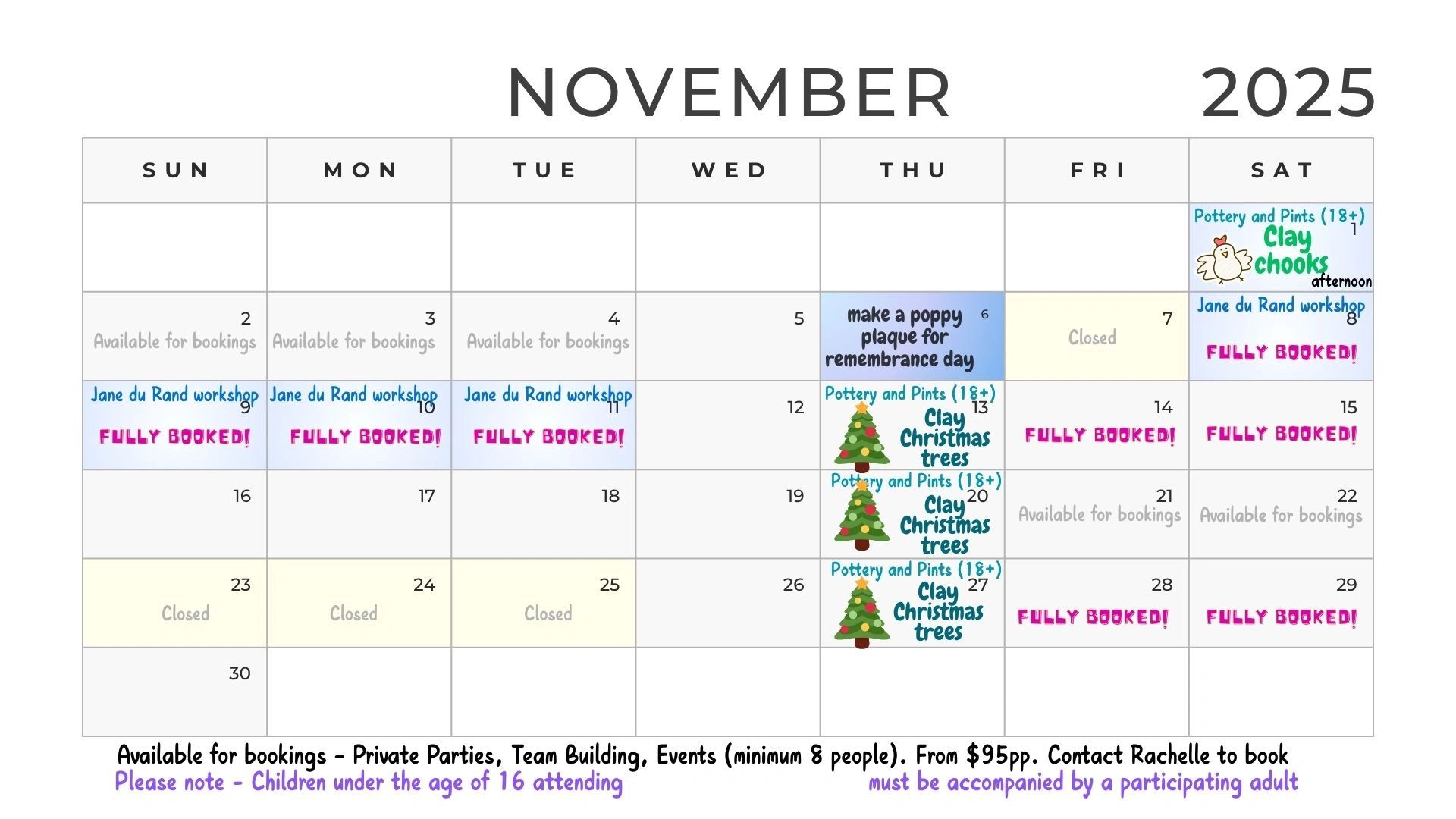The image size is (1456, 819).
Task: Select the Closed label on Friday 7
Action: click(1092, 337)
